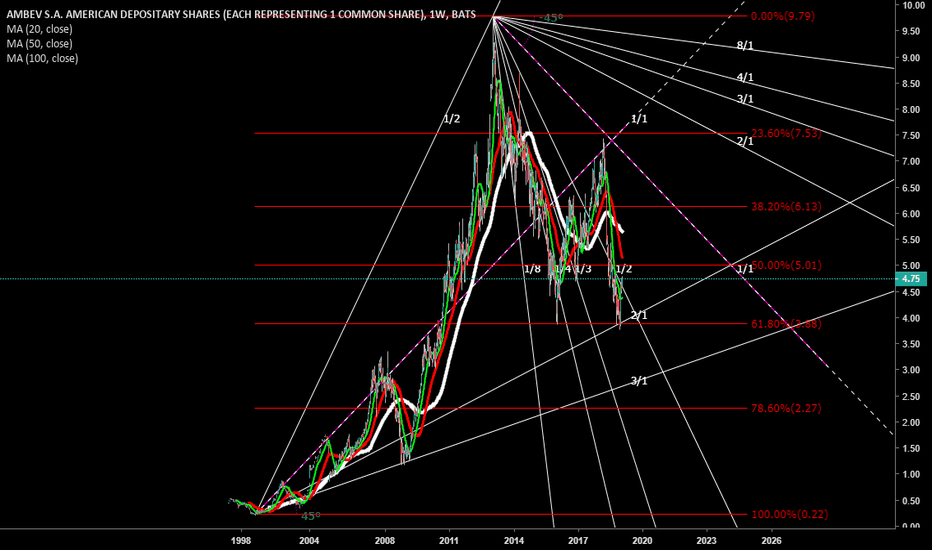The image size is (932, 550).
Task: Click the 7.50 price axis value
Action: [913, 136]
